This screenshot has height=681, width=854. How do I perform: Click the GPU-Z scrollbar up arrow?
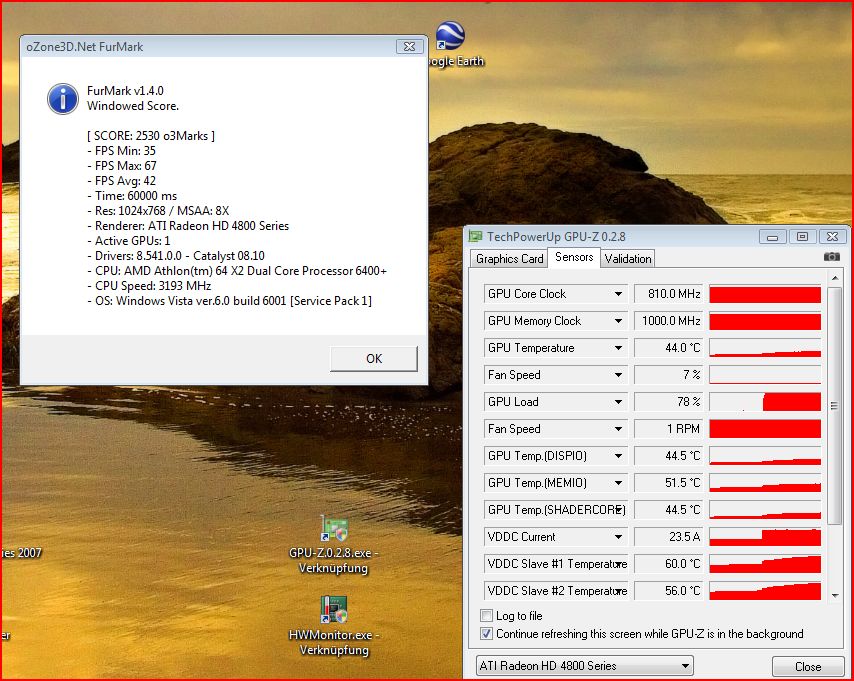(835, 278)
